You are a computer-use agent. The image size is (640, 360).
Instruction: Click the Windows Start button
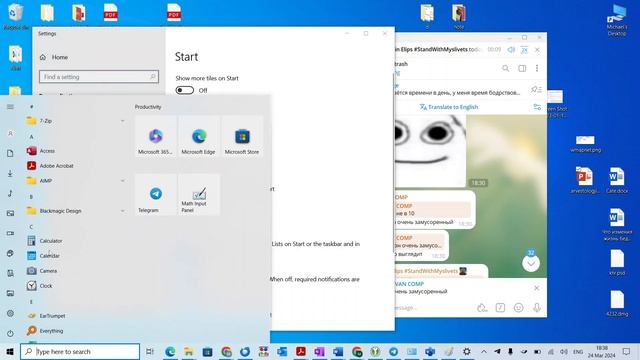10,351
